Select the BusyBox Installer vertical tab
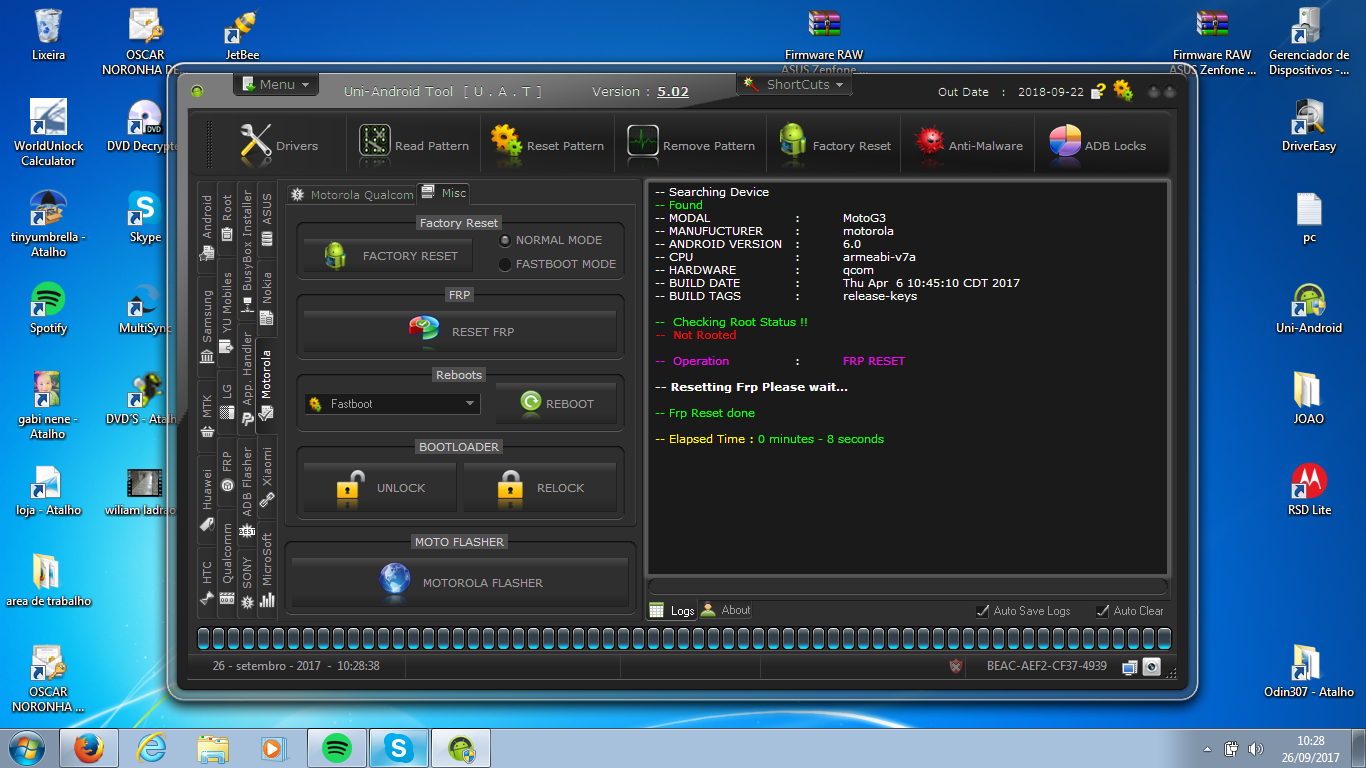The width and height of the screenshot is (1366, 768). (247, 254)
